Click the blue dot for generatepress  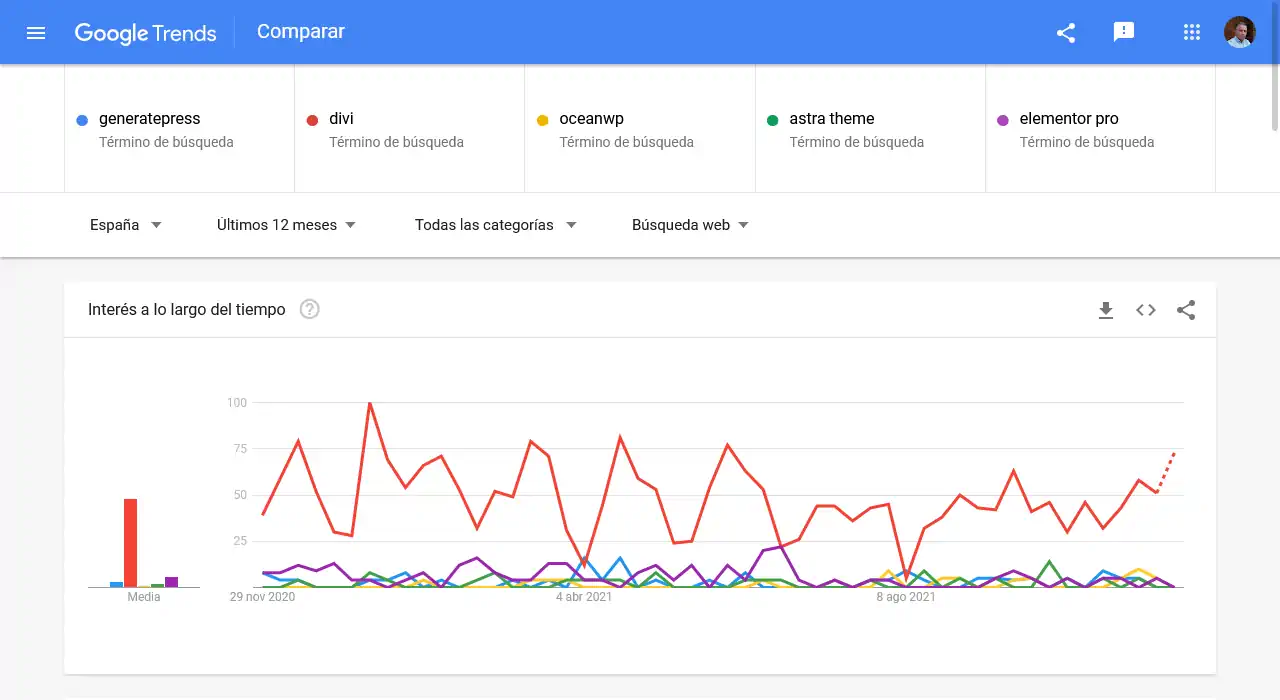(82, 120)
